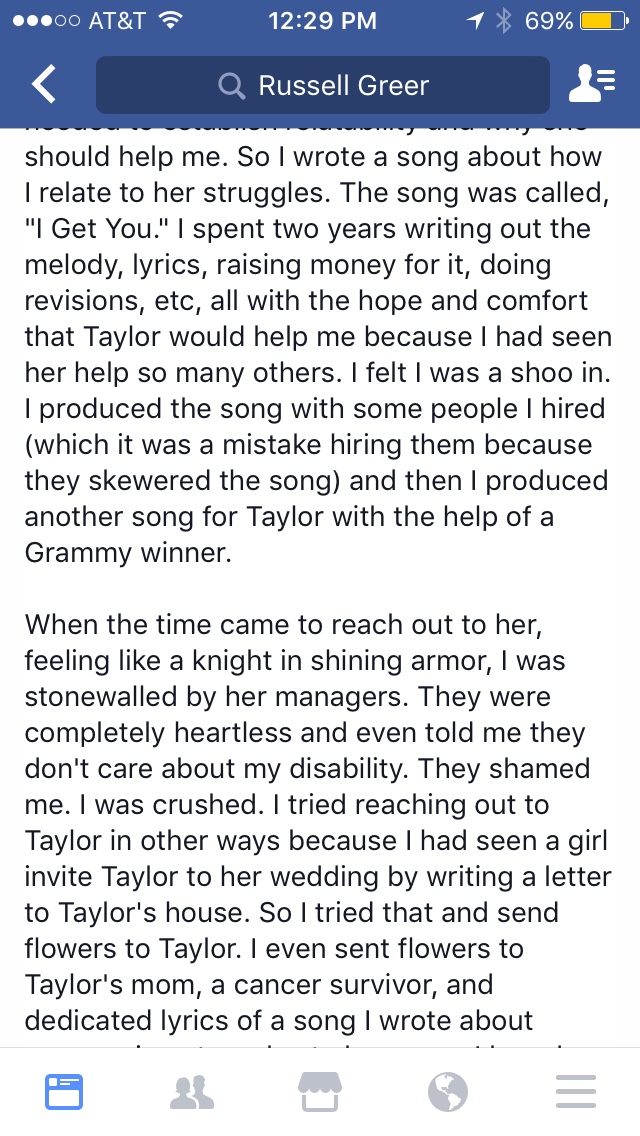Open the friends list icon top right
Screen dimensions: 640x1136
[x=592, y=84]
